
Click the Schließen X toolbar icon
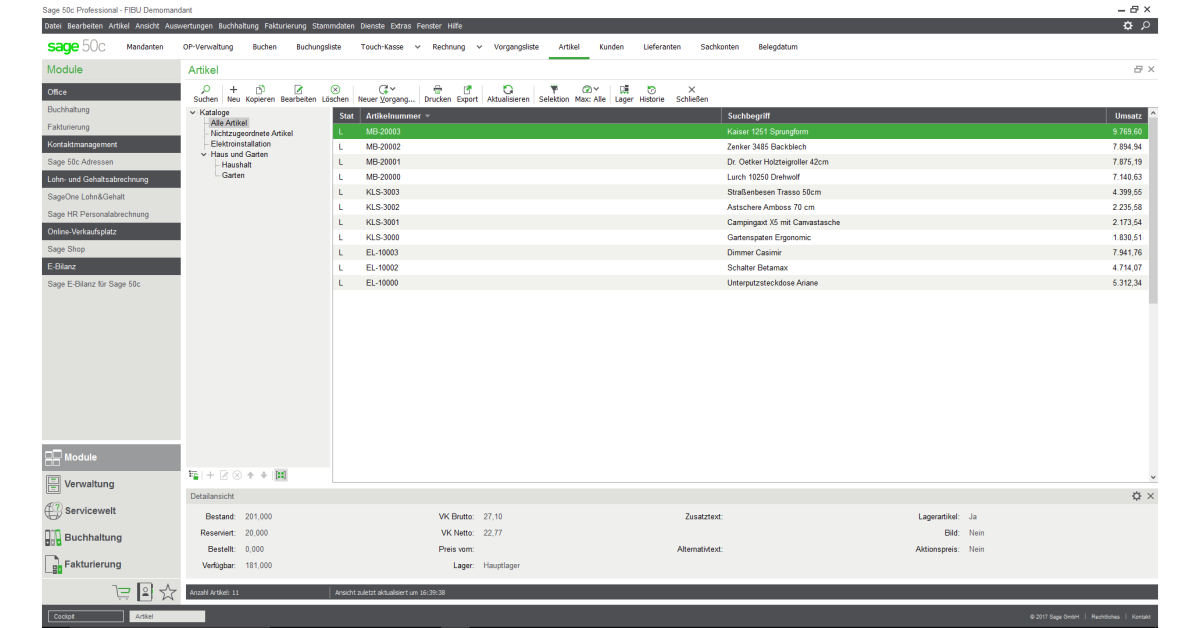692,90
